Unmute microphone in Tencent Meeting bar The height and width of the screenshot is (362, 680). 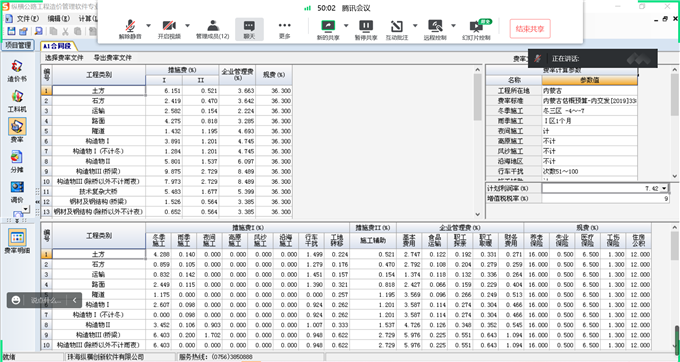[x=130, y=29]
